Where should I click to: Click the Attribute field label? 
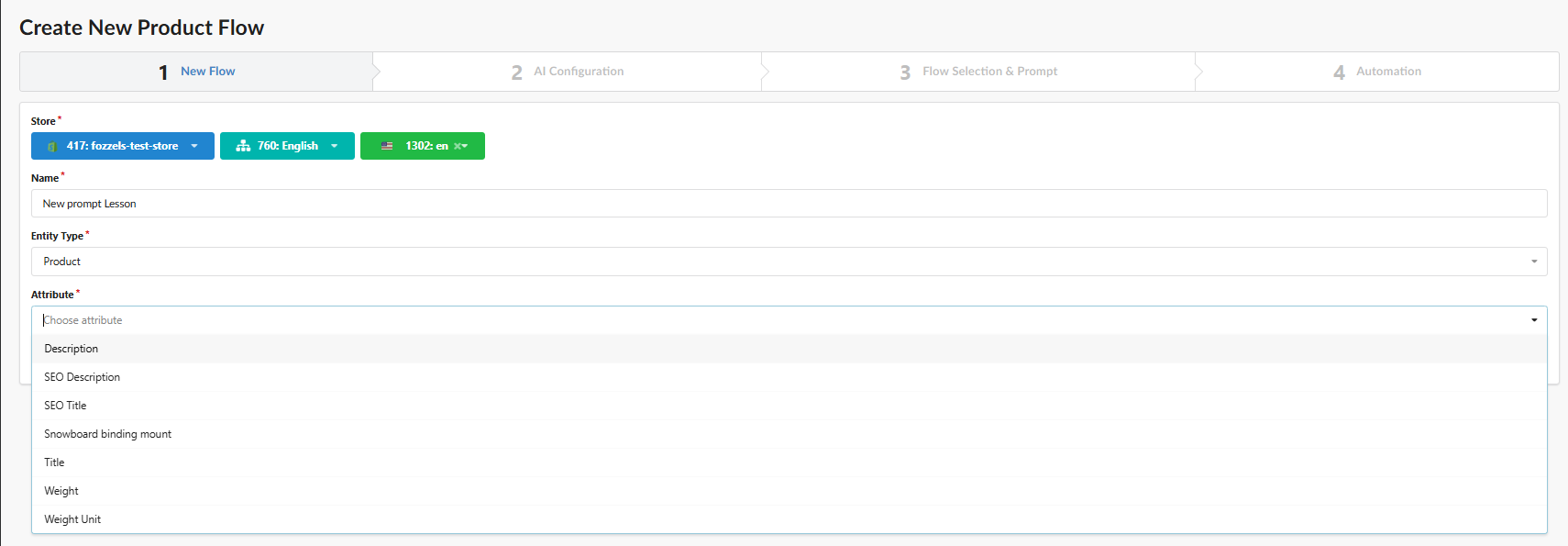coord(52,295)
